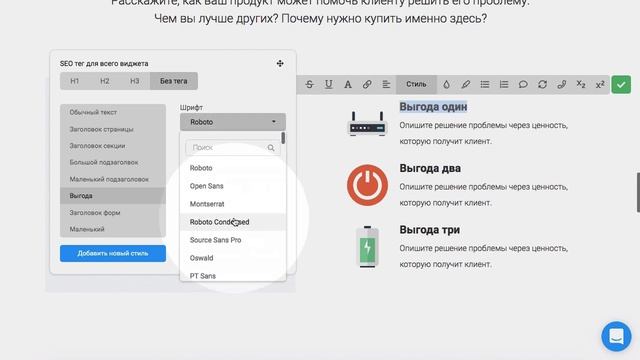The width and height of the screenshot is (640, 360).
Task: Insert a numbered list
Action: 504,84
